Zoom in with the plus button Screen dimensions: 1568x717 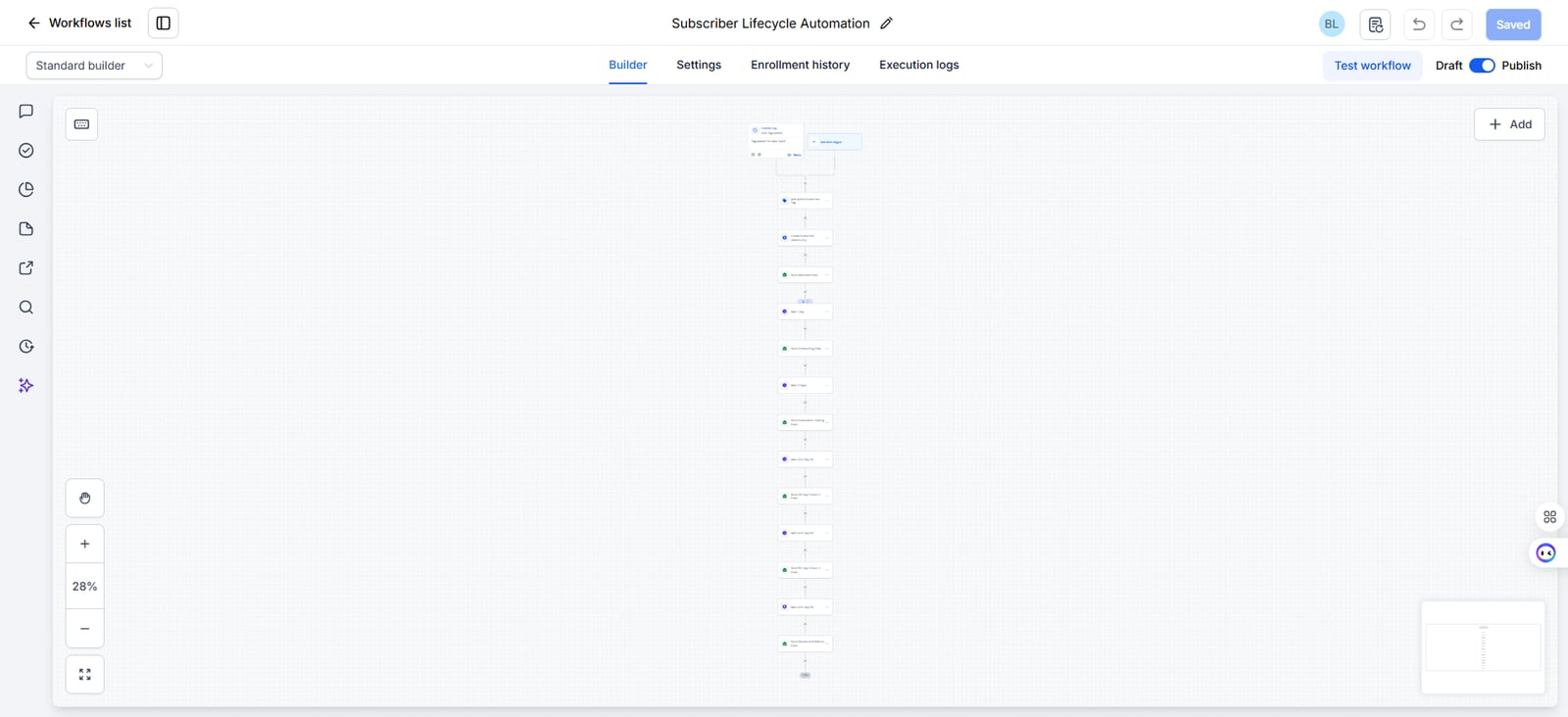(x=85, y=544)
